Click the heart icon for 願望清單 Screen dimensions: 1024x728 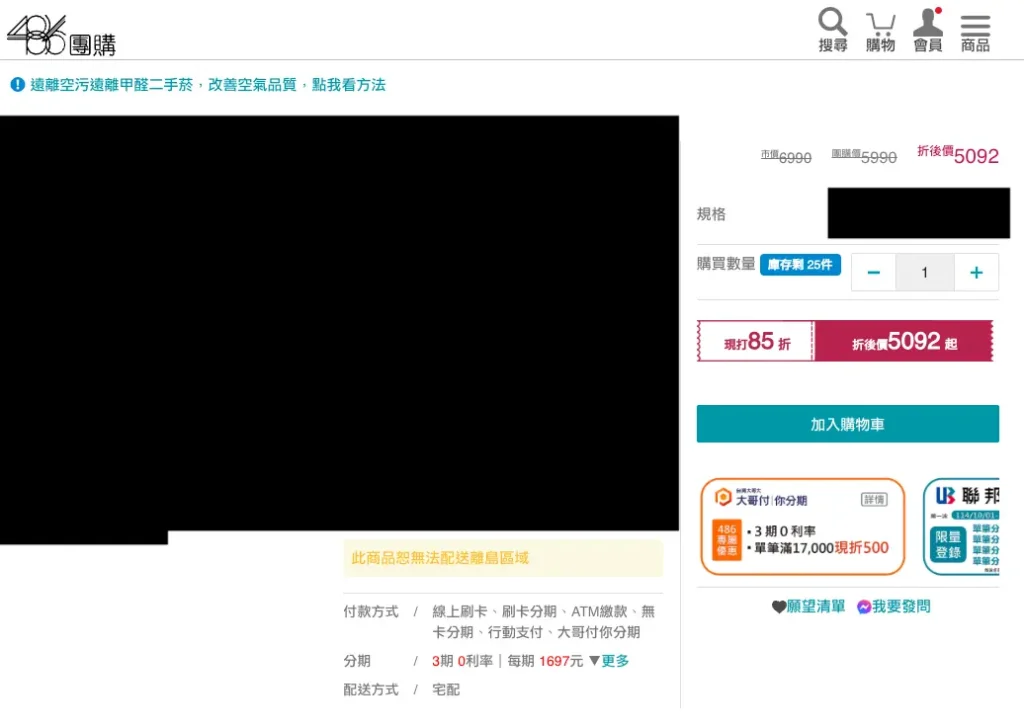[x=779, y=607]
